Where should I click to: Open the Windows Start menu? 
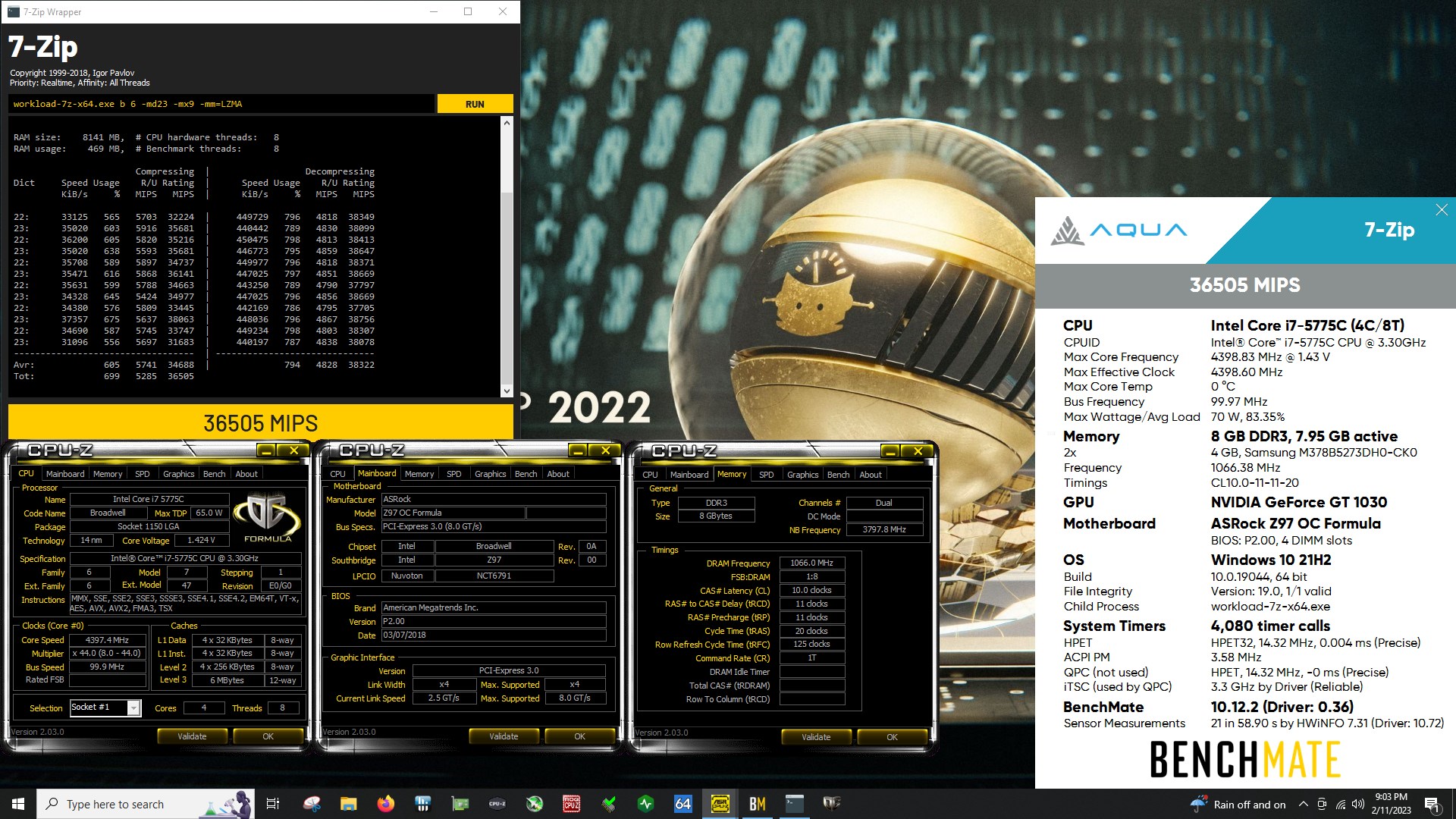click(x=18, y=804)
